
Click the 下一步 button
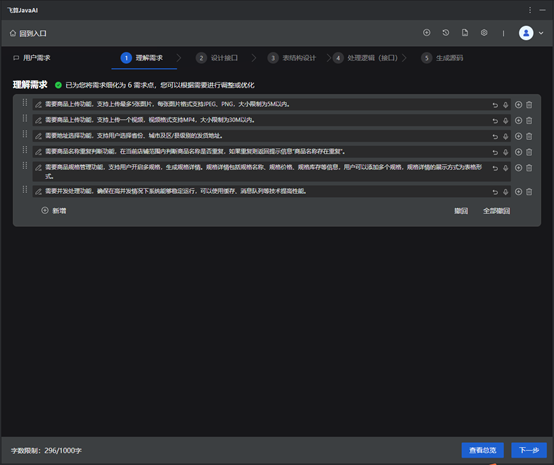(x=529, y=450)
